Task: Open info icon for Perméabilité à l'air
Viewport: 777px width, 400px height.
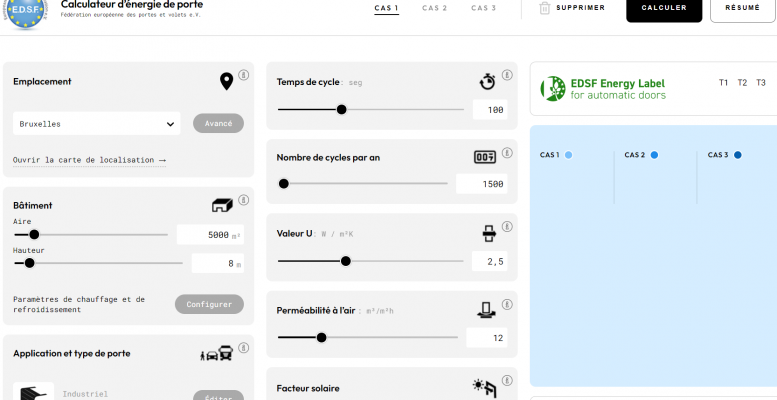Action: coord(506,304)
